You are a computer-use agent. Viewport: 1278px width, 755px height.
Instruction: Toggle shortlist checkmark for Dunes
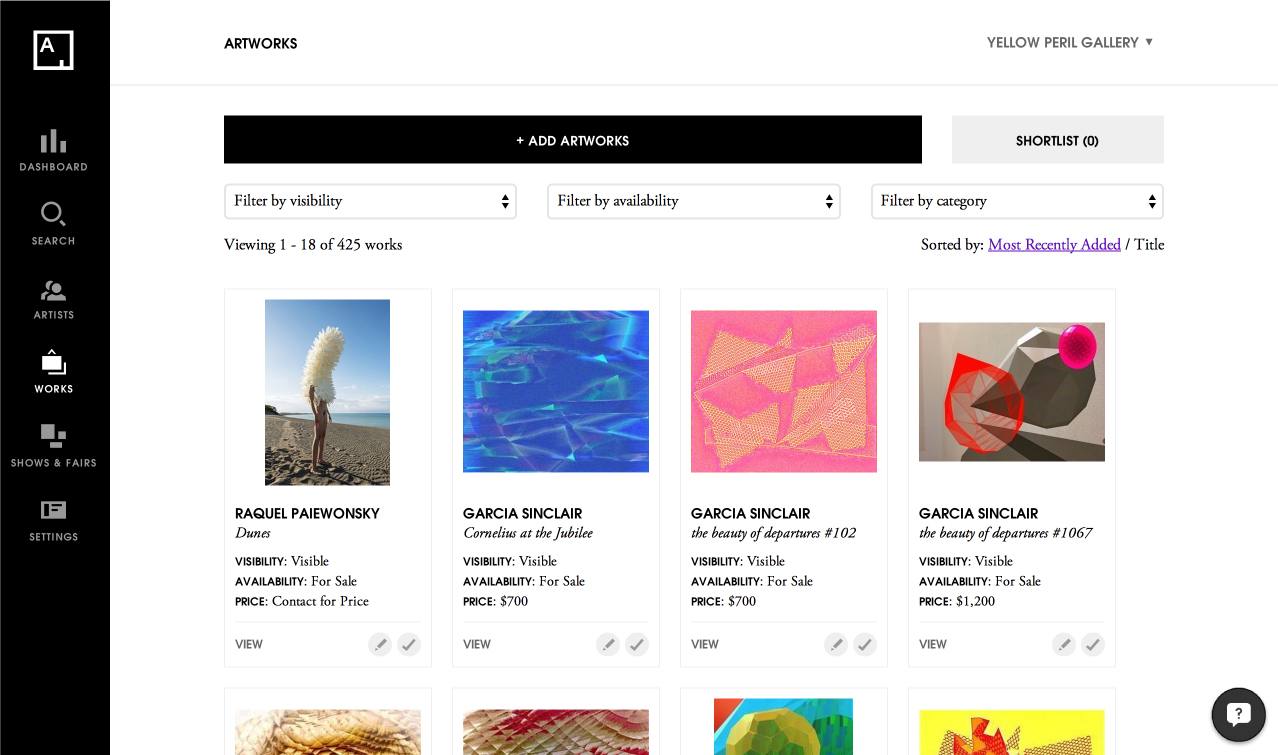pyautogui.click(x=409, y=645)
